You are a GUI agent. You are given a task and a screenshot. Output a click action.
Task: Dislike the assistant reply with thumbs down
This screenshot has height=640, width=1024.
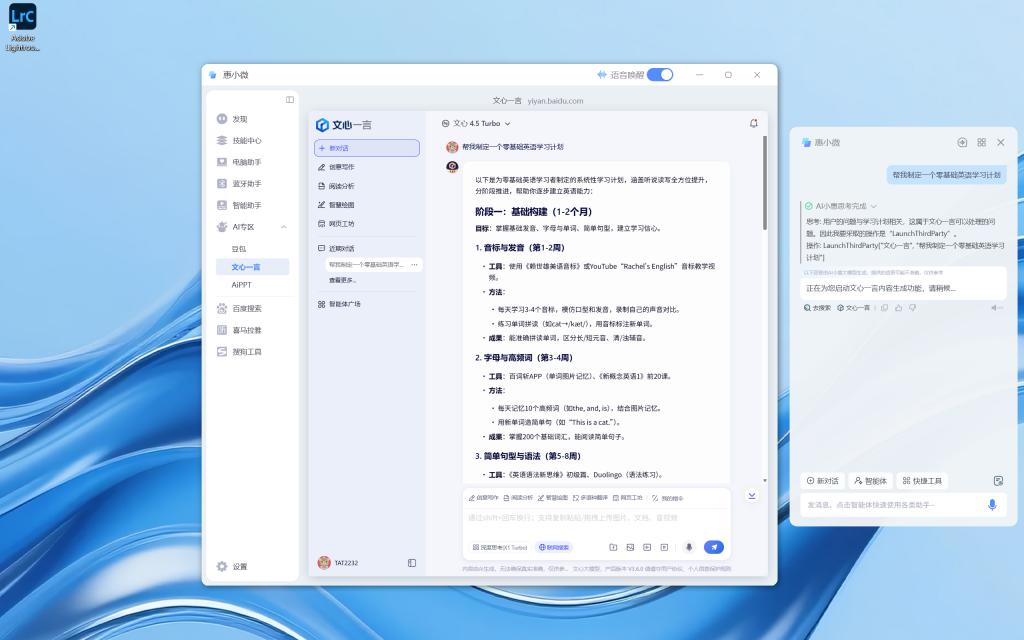coord(912,308)
